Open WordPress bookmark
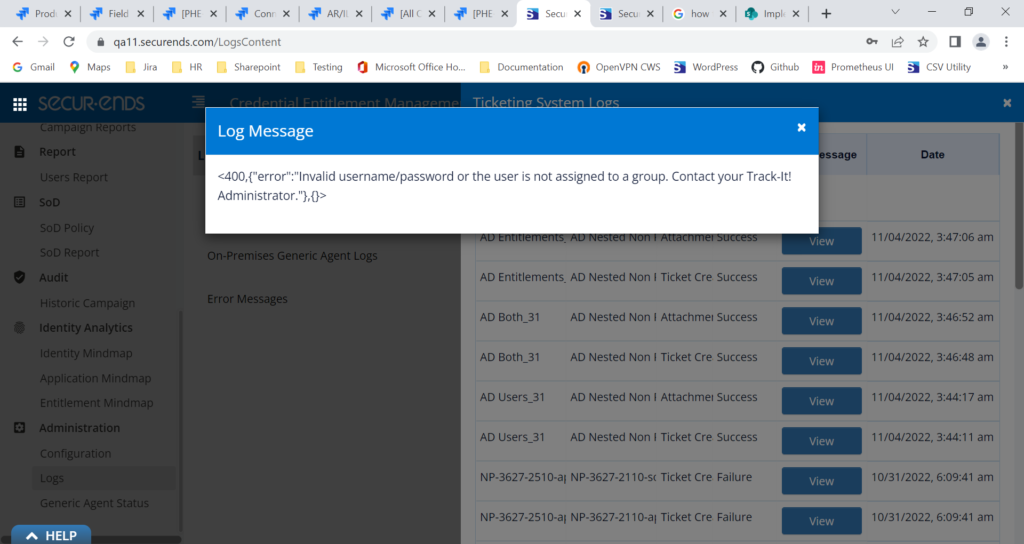 pyautogui.click(x=706, y=67)
